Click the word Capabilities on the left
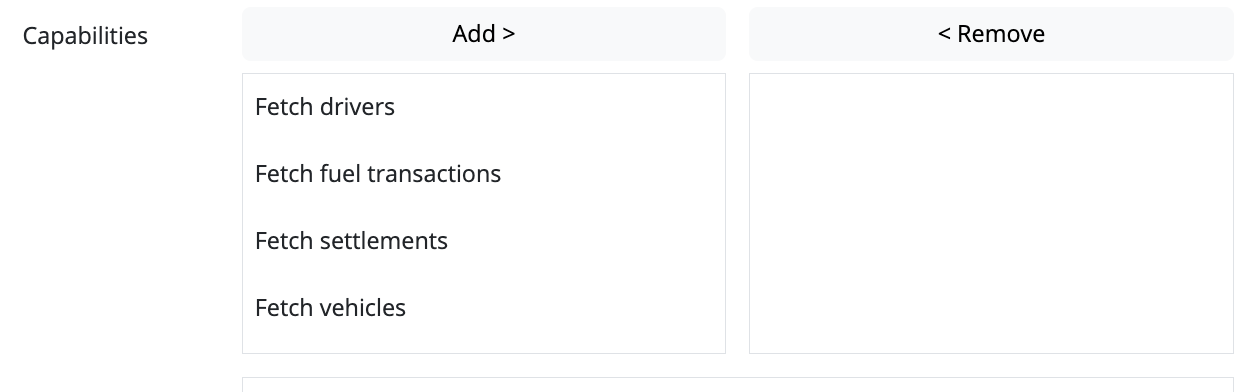1242x392 pixels. (x=85, y=36)
